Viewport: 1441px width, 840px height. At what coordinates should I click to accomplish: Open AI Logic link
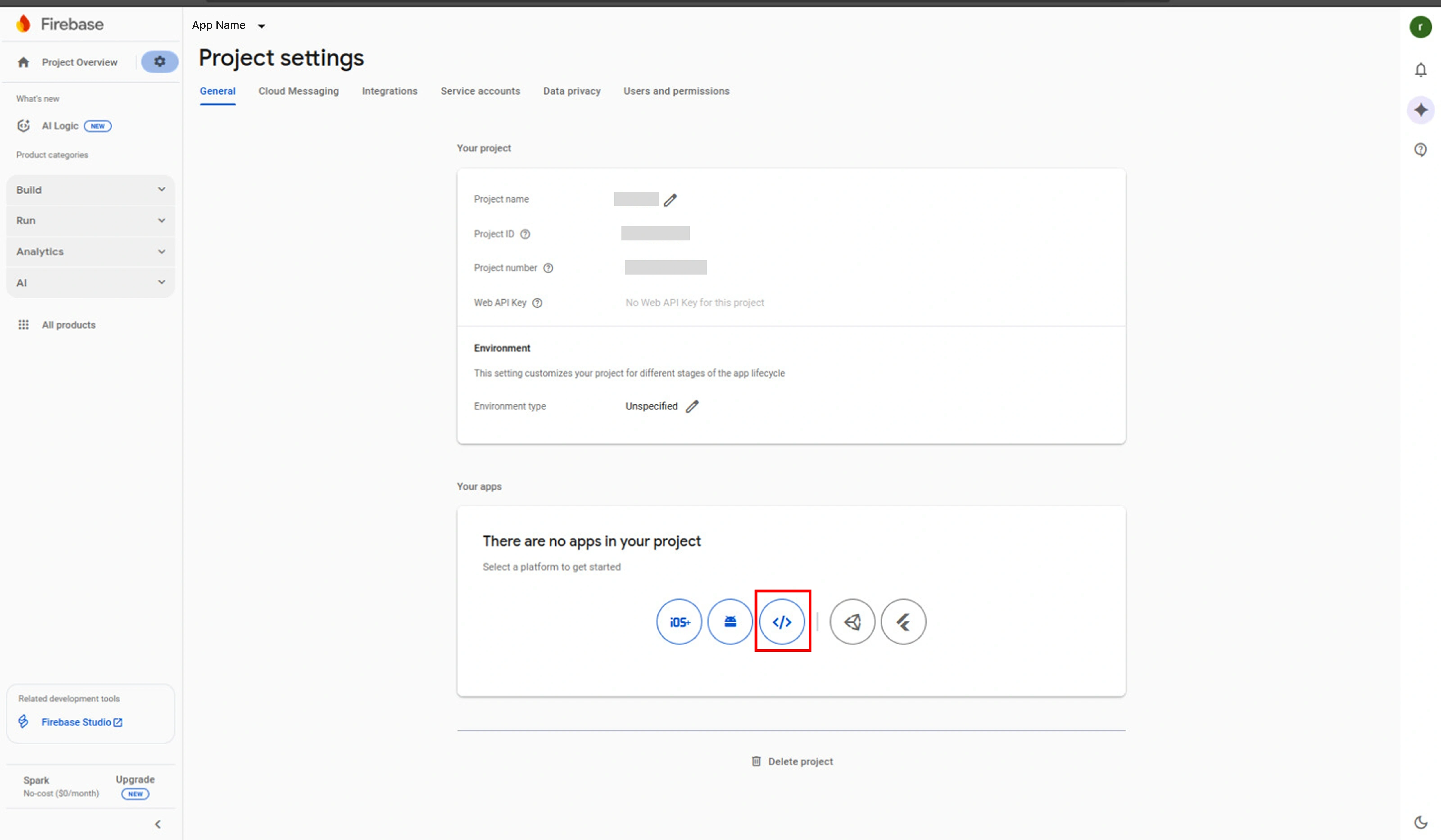tap(60, 126)
